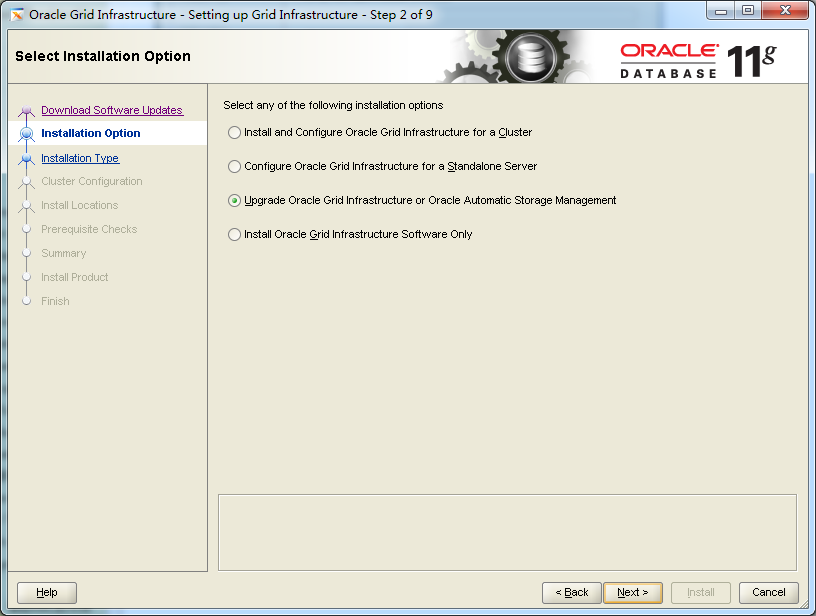Image resolution: width=816 pixels, height=616 pixels.
Task: Click the Installation Type step node icon
Action: pyautogui.click(x=27, y=158)
